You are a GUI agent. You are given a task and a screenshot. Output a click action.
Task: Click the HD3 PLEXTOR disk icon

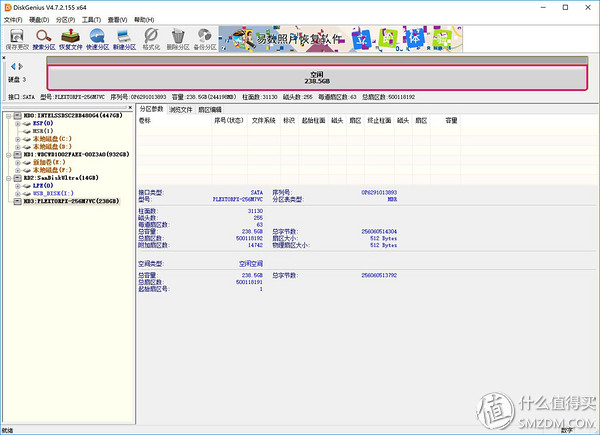click(x=17, y=201)
